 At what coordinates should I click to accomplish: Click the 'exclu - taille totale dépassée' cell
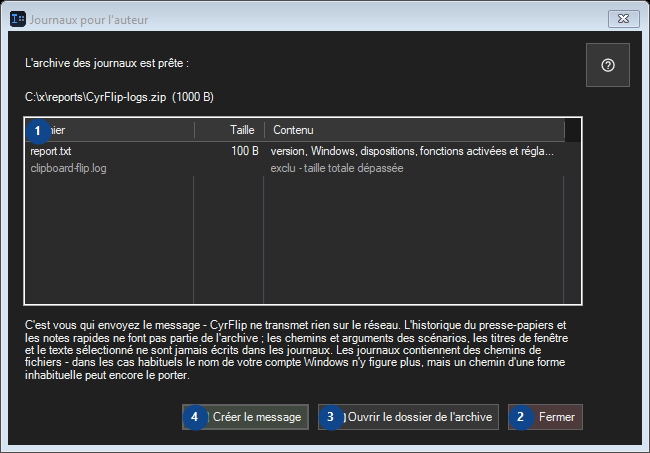click(337, 168)
